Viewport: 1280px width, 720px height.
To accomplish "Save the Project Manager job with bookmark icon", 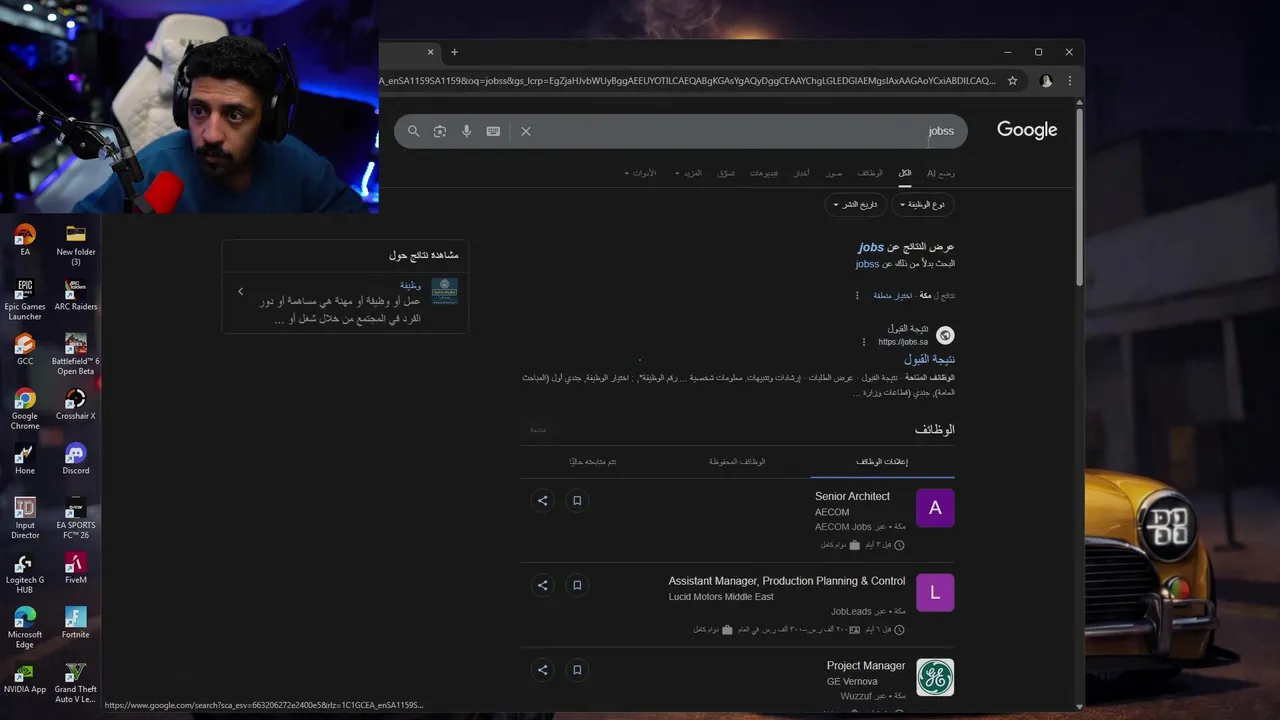I will pyautogui.click(x=577, y=670).
